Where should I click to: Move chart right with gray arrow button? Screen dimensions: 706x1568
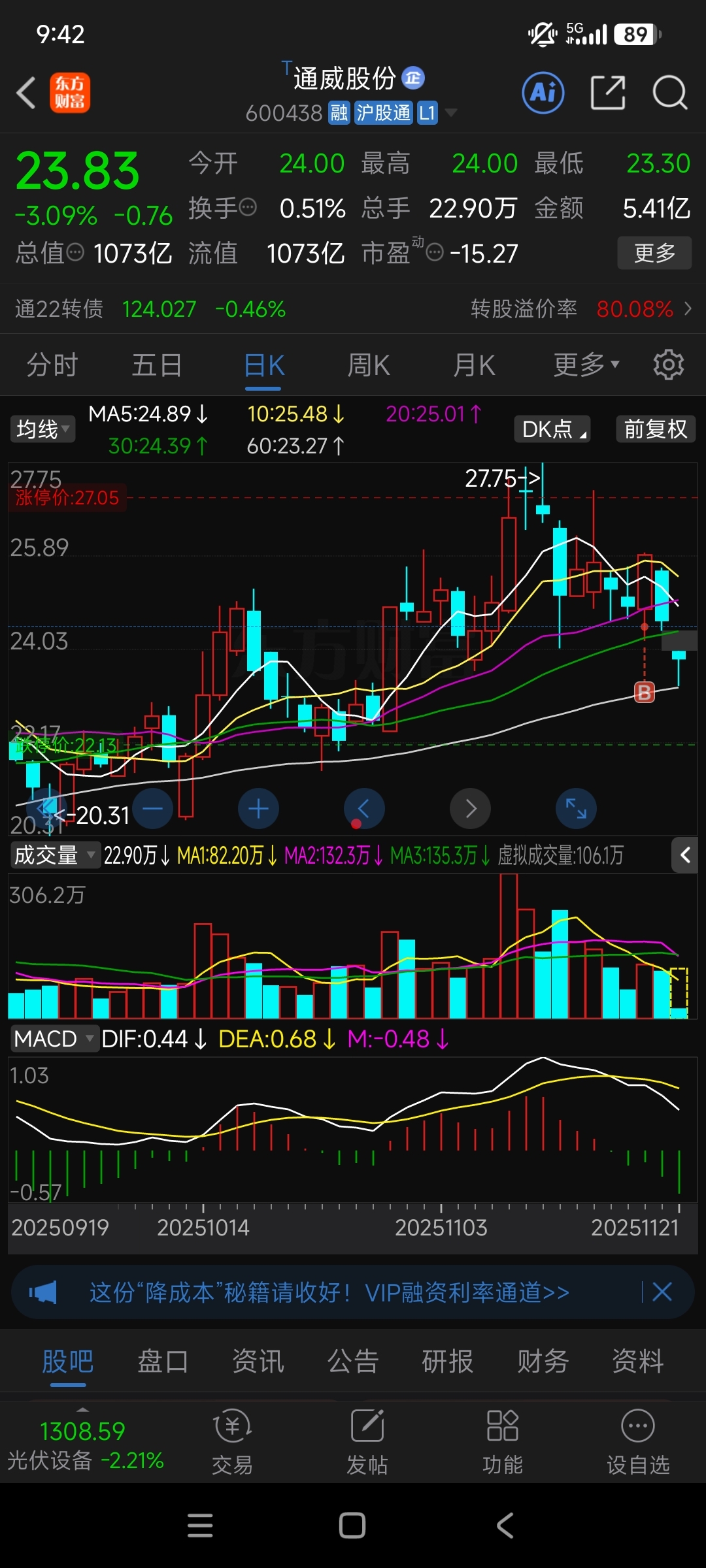(x=470, y=809)
